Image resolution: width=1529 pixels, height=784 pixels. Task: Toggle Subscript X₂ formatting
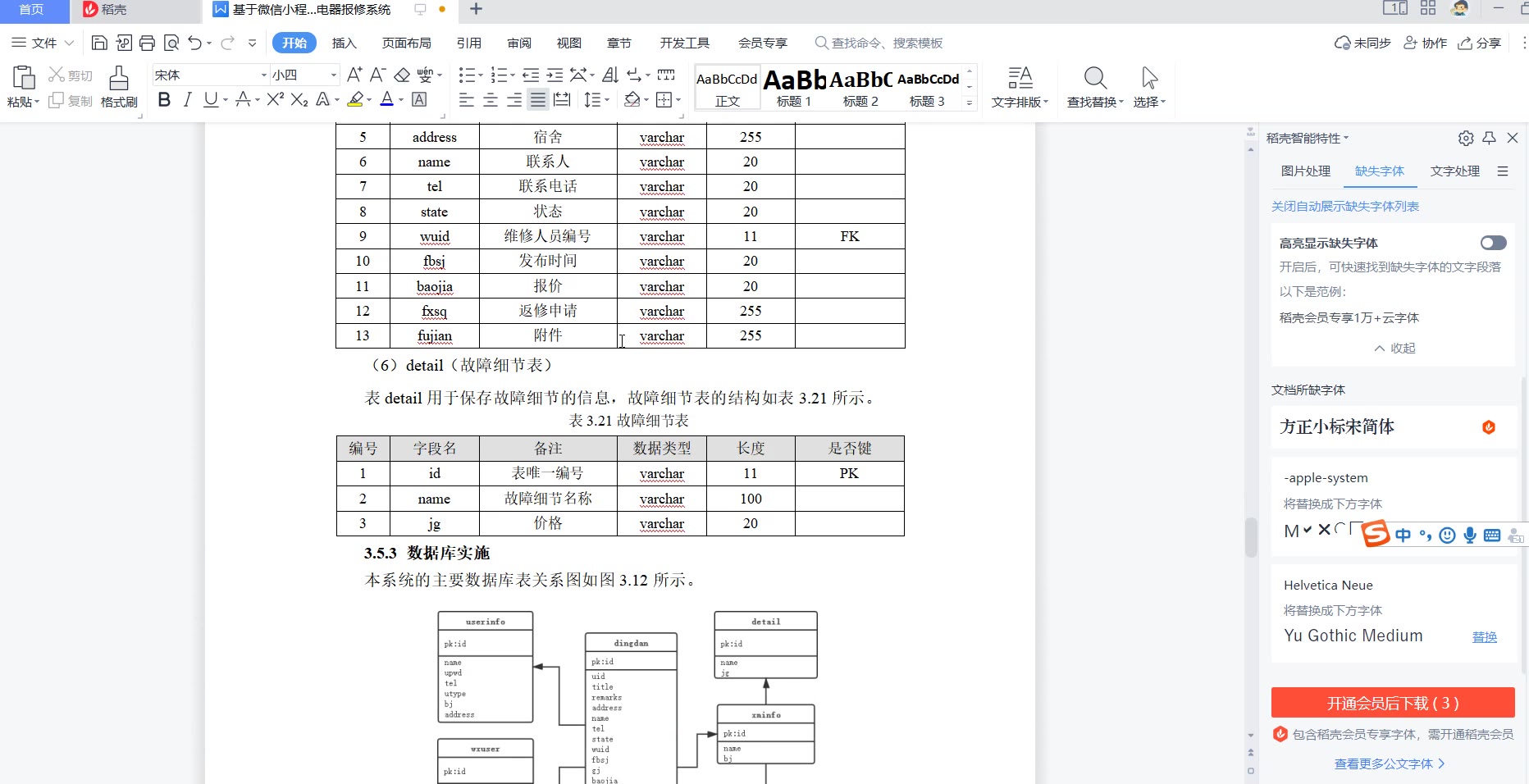coord(299,99)
